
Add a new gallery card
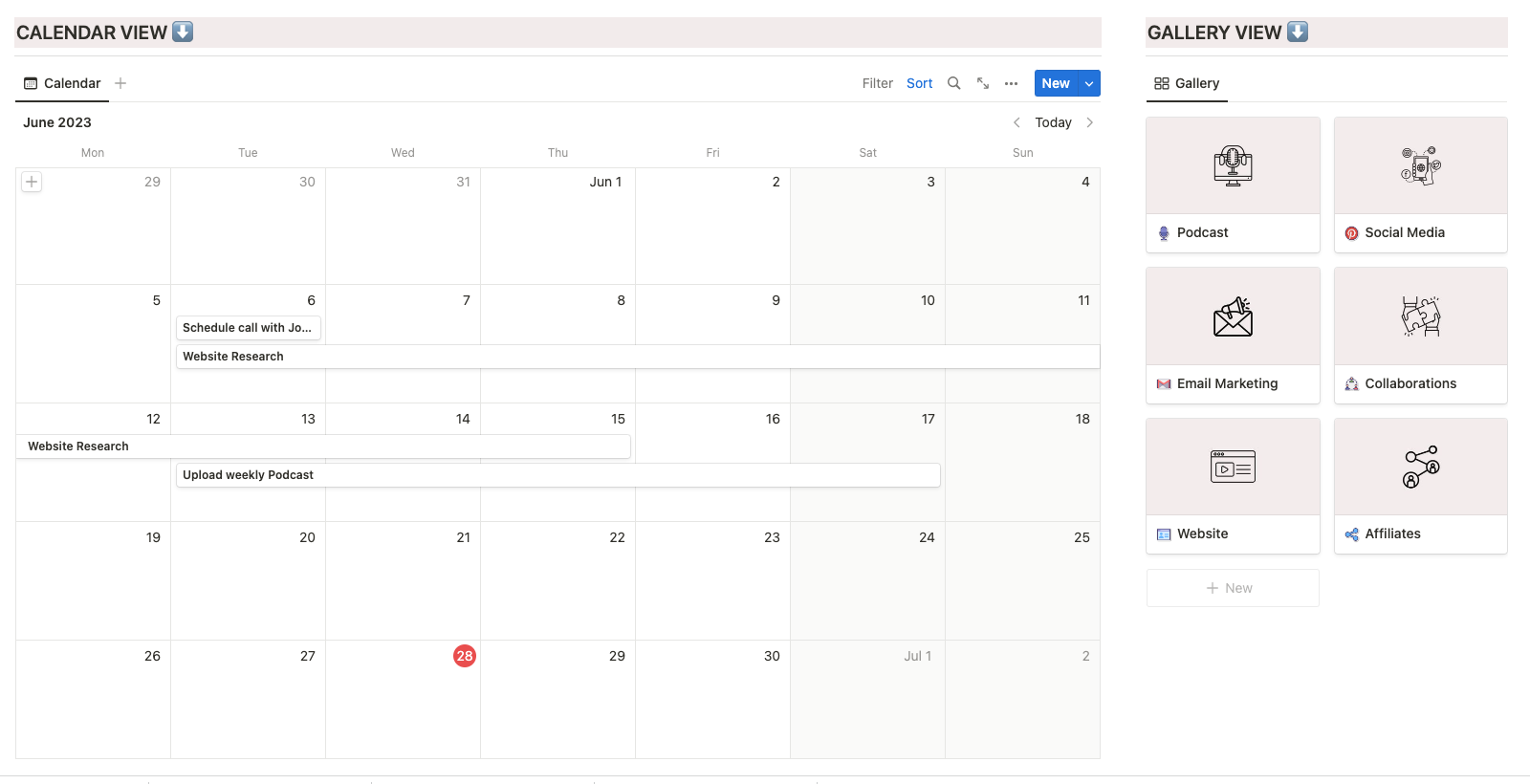pyautogui.click(x=1232, y=588)
